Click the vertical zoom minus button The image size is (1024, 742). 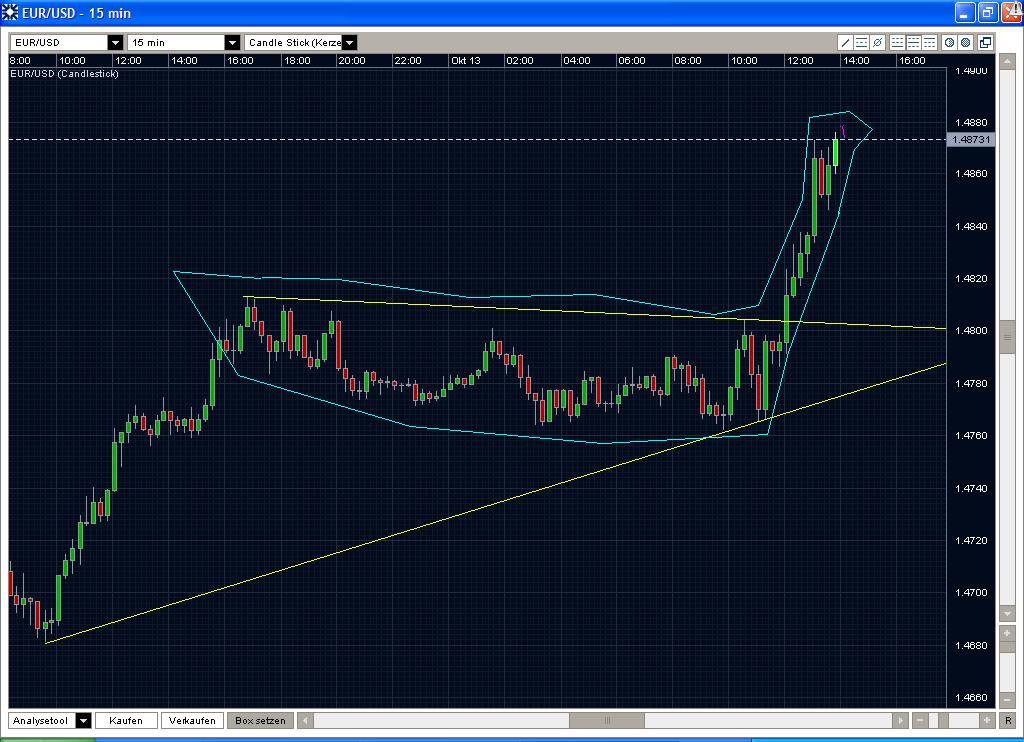[1007, 700]
